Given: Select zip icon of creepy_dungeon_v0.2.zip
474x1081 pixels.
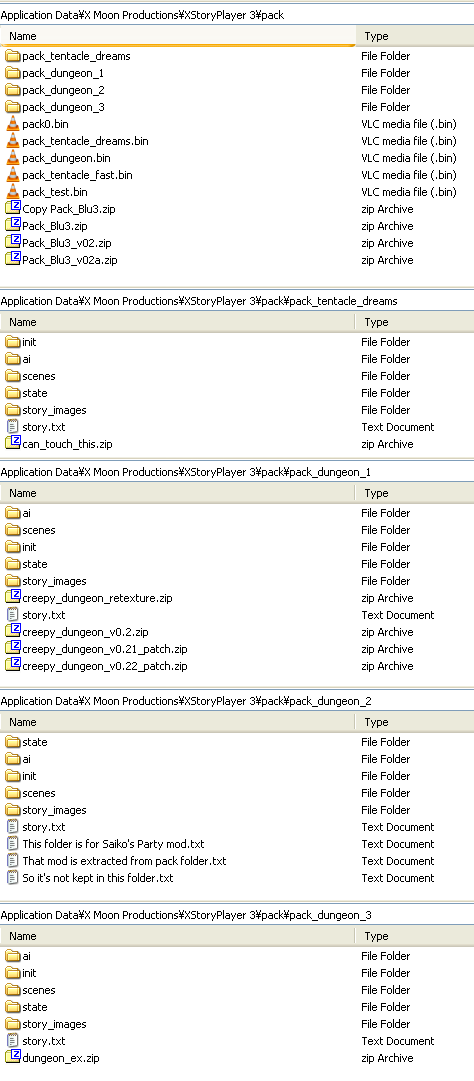Looking at the screenshot, I should coord(12,631).
